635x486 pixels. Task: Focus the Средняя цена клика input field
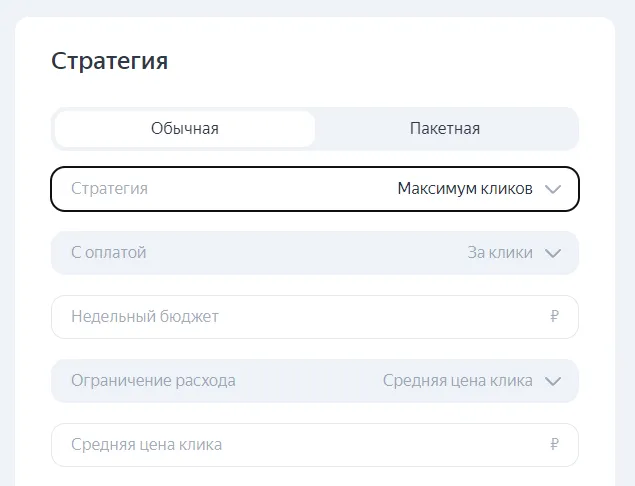click(x=315, y=445)
